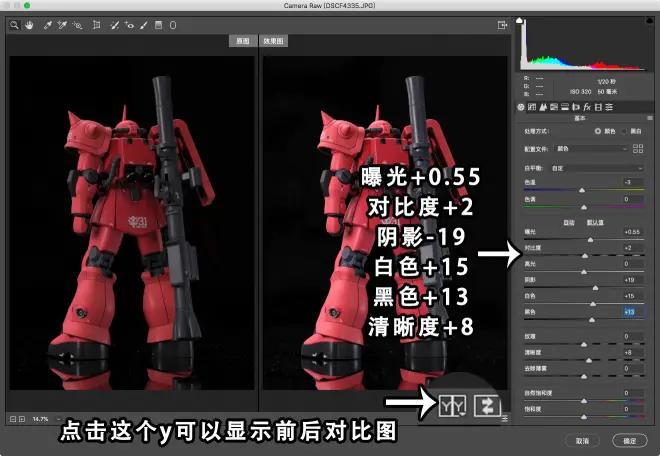Click the zoom in plus button

click(x=22, y=419)
